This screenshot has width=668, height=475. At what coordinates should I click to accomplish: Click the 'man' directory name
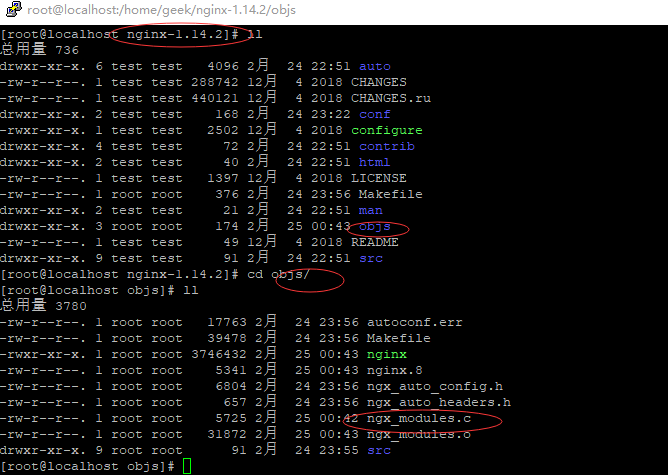point(371,210)
